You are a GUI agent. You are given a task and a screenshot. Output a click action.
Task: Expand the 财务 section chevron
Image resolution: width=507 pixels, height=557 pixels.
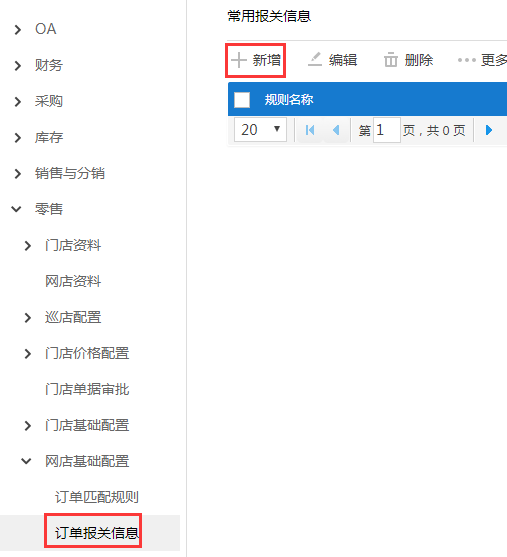pyautogui.click(x=17, y=65)
